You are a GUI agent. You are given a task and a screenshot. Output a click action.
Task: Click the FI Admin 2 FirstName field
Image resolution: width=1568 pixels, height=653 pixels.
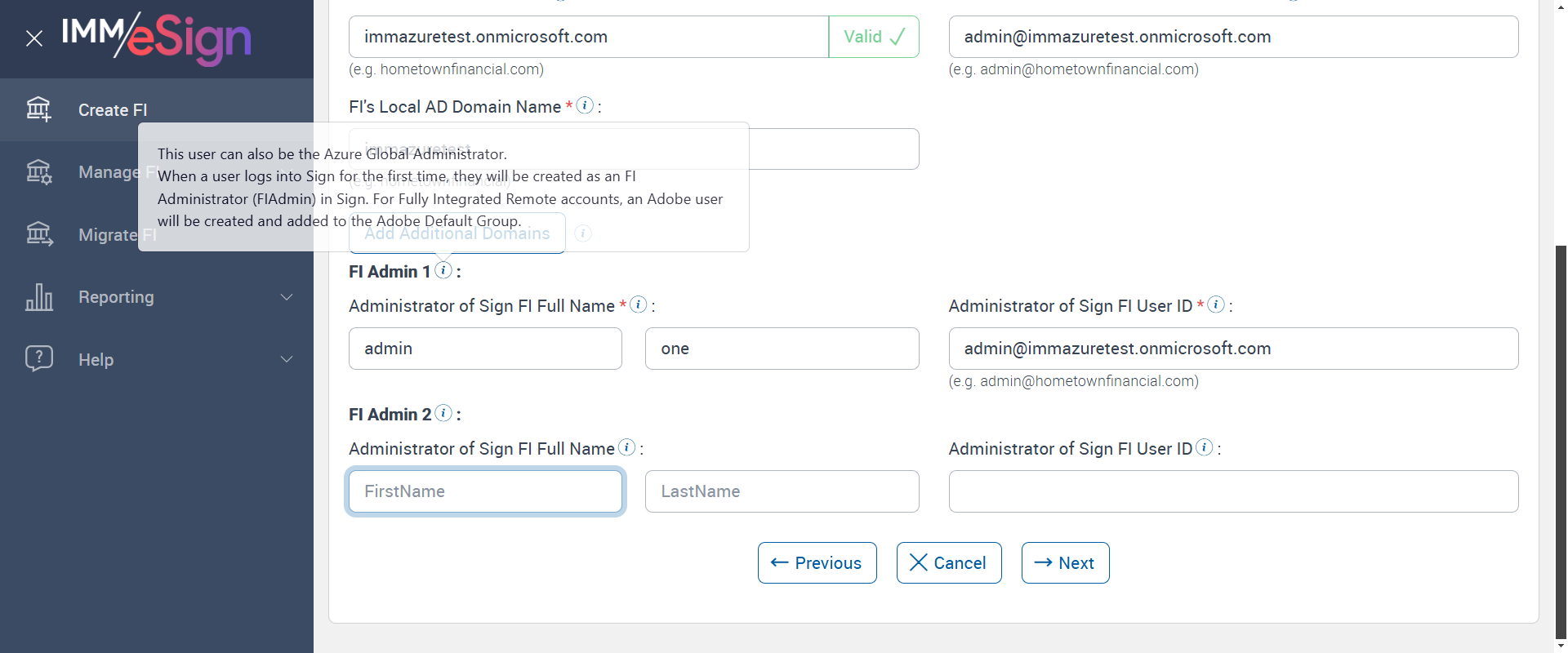click(485, 491)
